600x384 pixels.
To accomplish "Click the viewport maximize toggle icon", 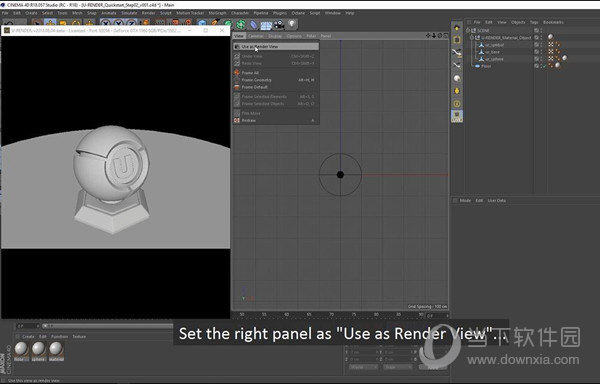I will point(445,36).
